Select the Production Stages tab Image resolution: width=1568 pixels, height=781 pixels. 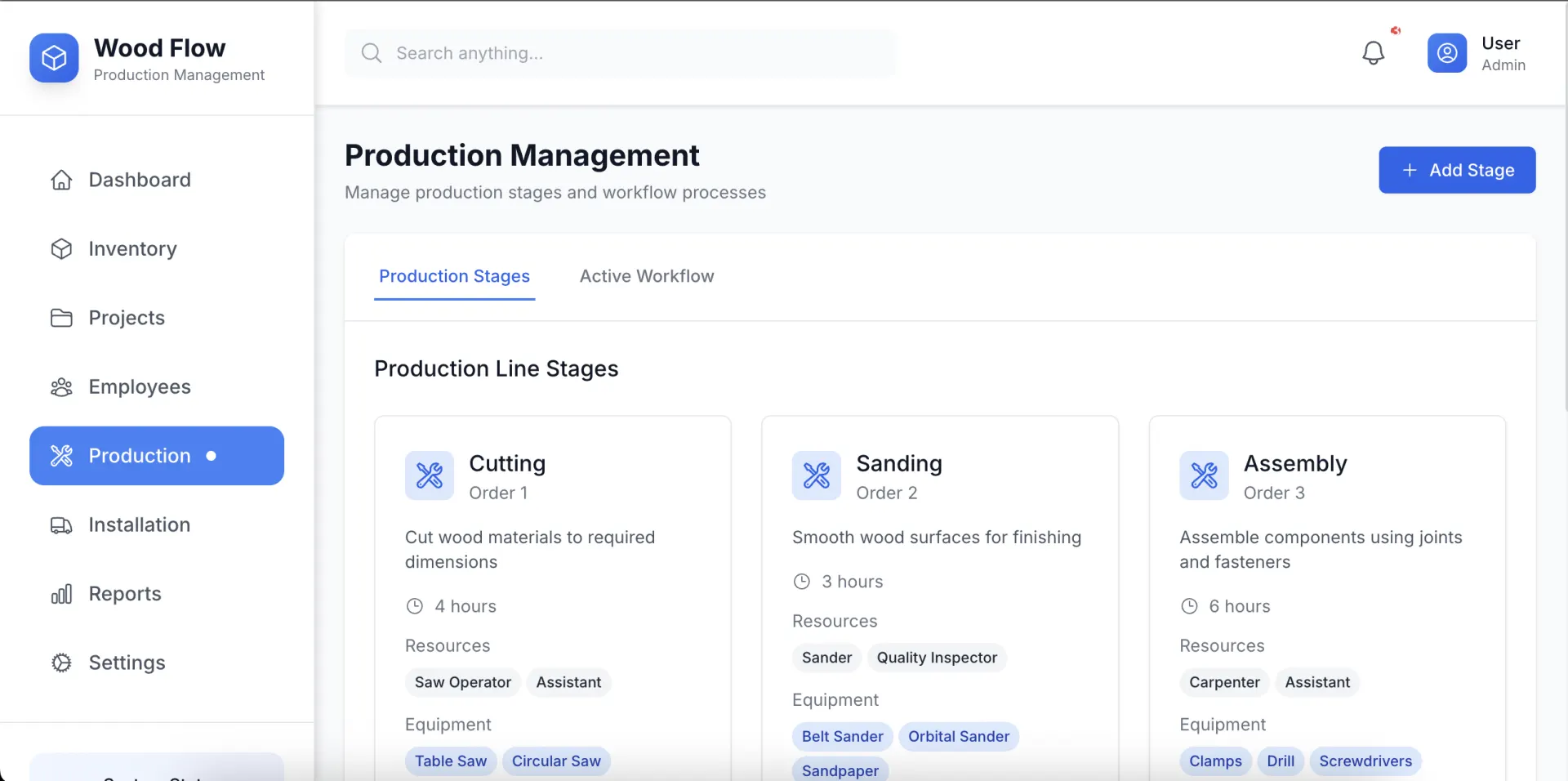455,276
